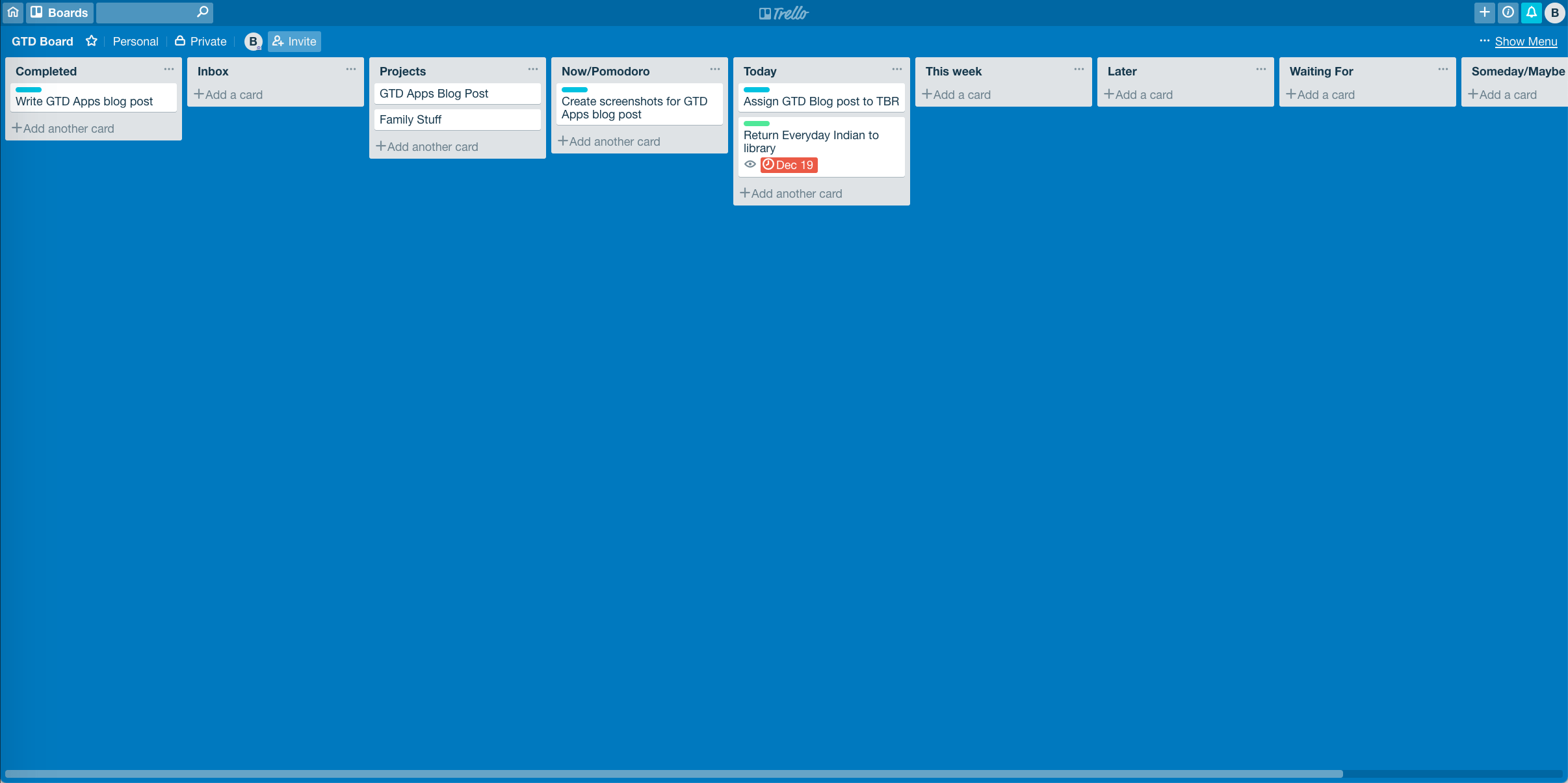This screenshot has width=1568, height=783.
Task: Click the Trello logo
Action: click(x=784, y=12)
